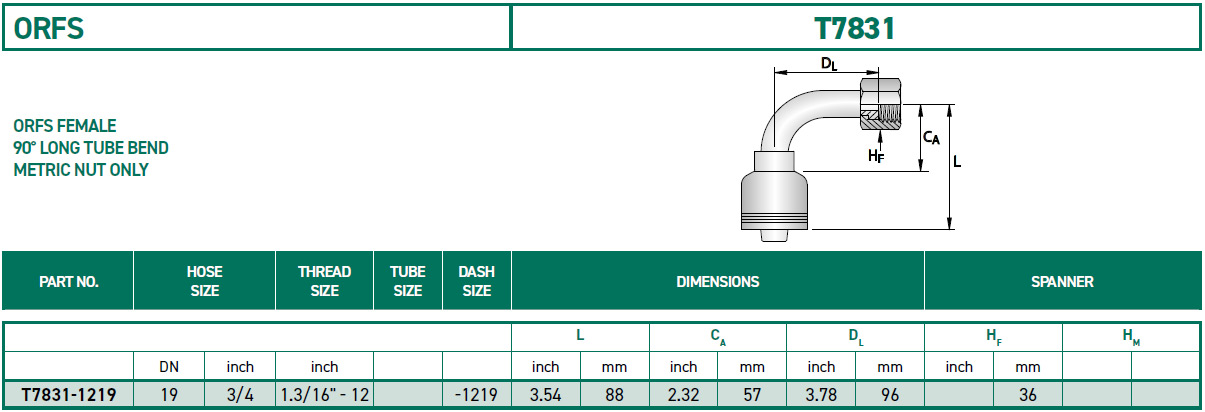Click the HF label on the diagram
Image resolution: width=1205 pixels, height=412 pixels.
click(876, 155)
